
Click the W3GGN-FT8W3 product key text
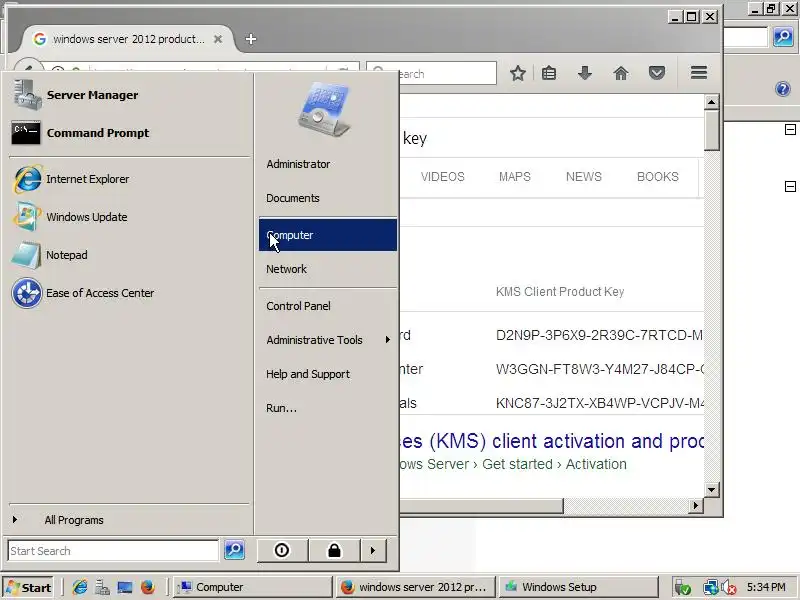coord(599,369)
